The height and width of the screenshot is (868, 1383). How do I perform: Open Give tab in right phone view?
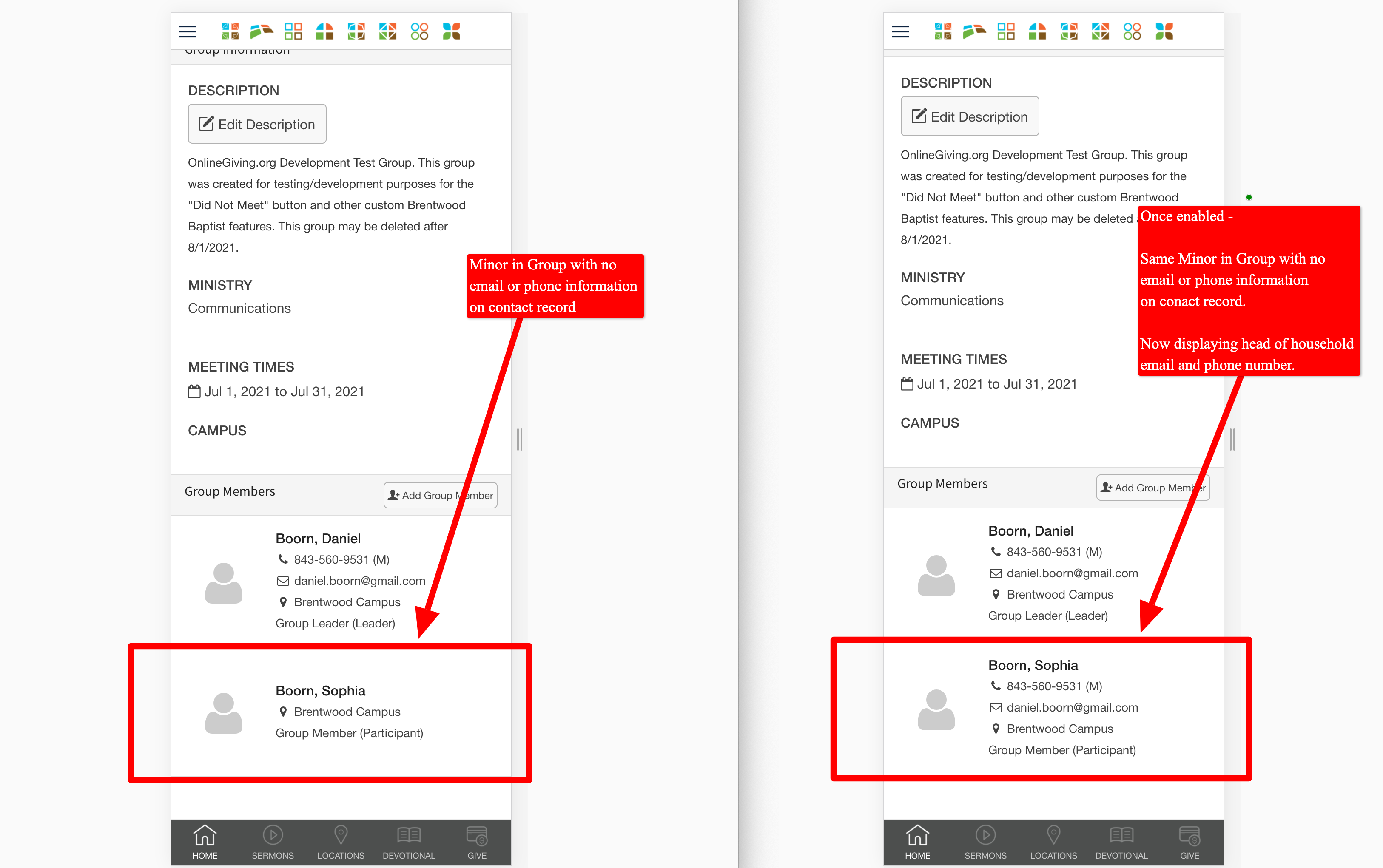click(1190, 842)
